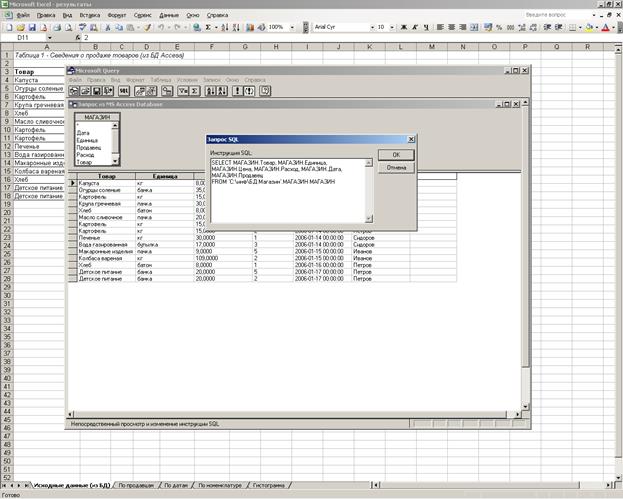Image resolution: width=623 pixels, height=499 pixels.
Task: Click Add Tables icon in Microsoft Query toolbar
Action: click(x=167, y=91)
